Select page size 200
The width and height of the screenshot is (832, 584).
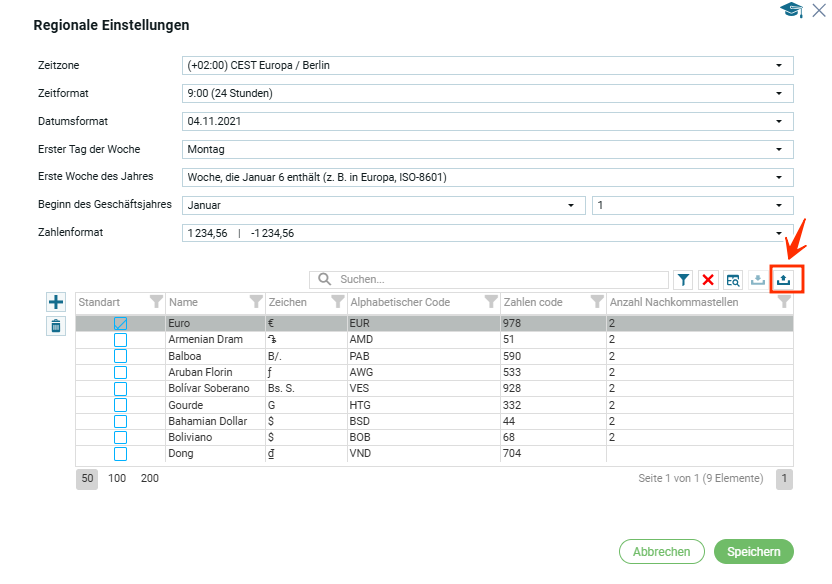coord(150,479)
